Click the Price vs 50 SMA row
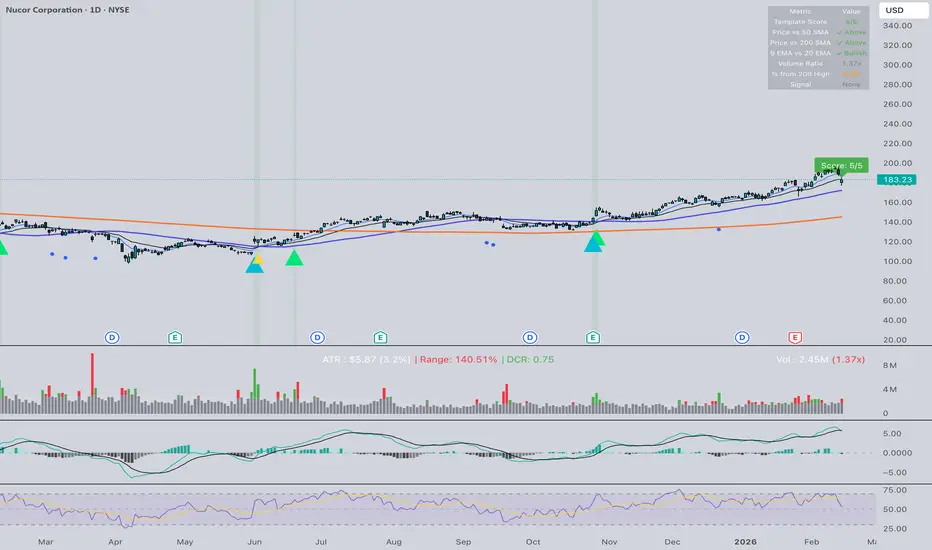The image size is (932, 550). coord(818,32)
